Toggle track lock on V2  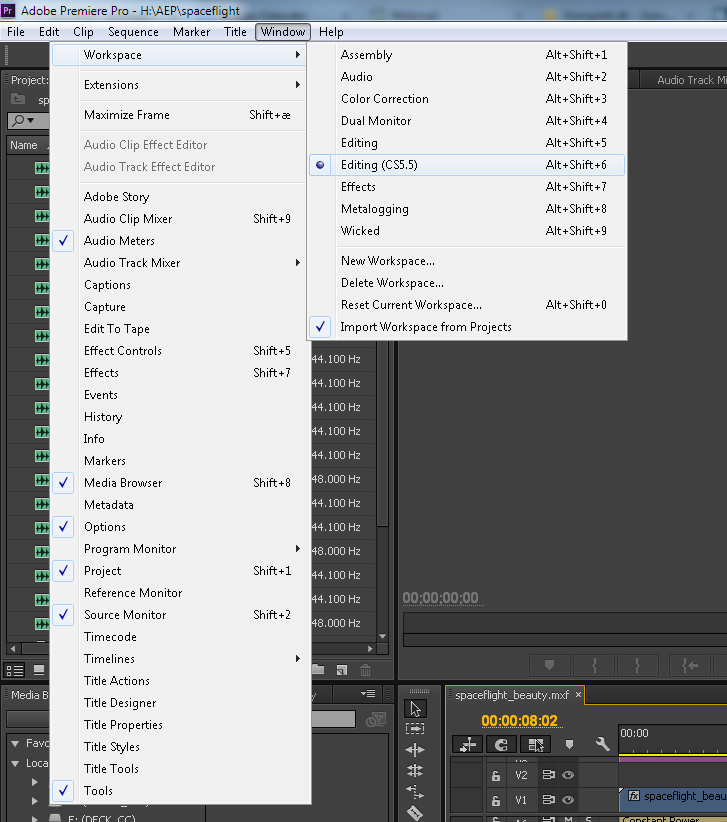[x=496, y=775]
